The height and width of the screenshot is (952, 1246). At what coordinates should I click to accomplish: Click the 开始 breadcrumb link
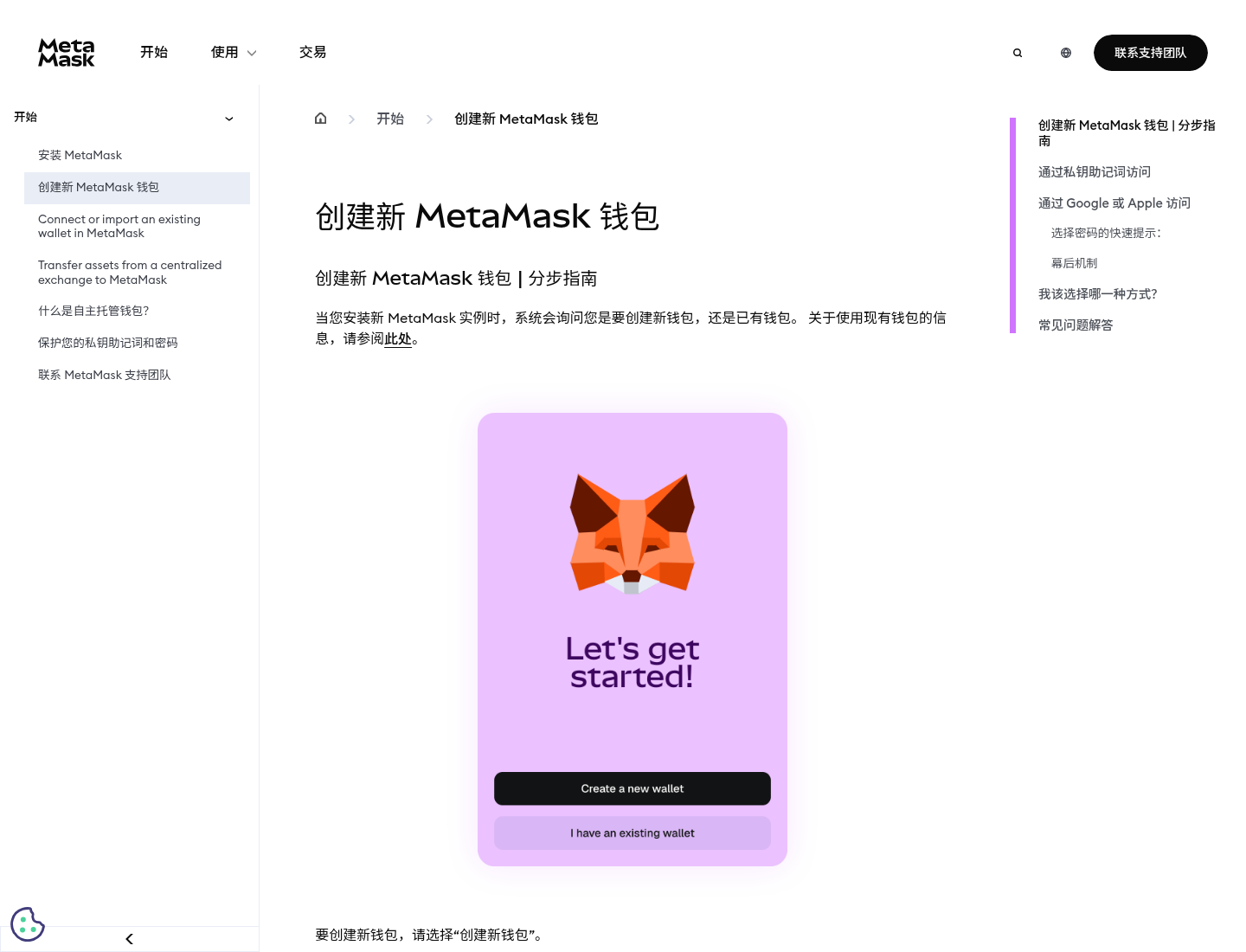[390, 119]
